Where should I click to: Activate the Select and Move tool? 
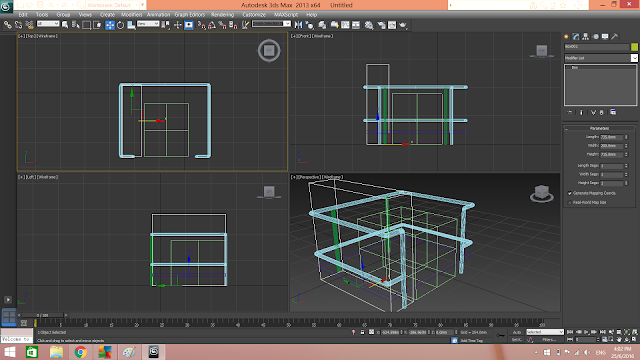coord(110,25)
